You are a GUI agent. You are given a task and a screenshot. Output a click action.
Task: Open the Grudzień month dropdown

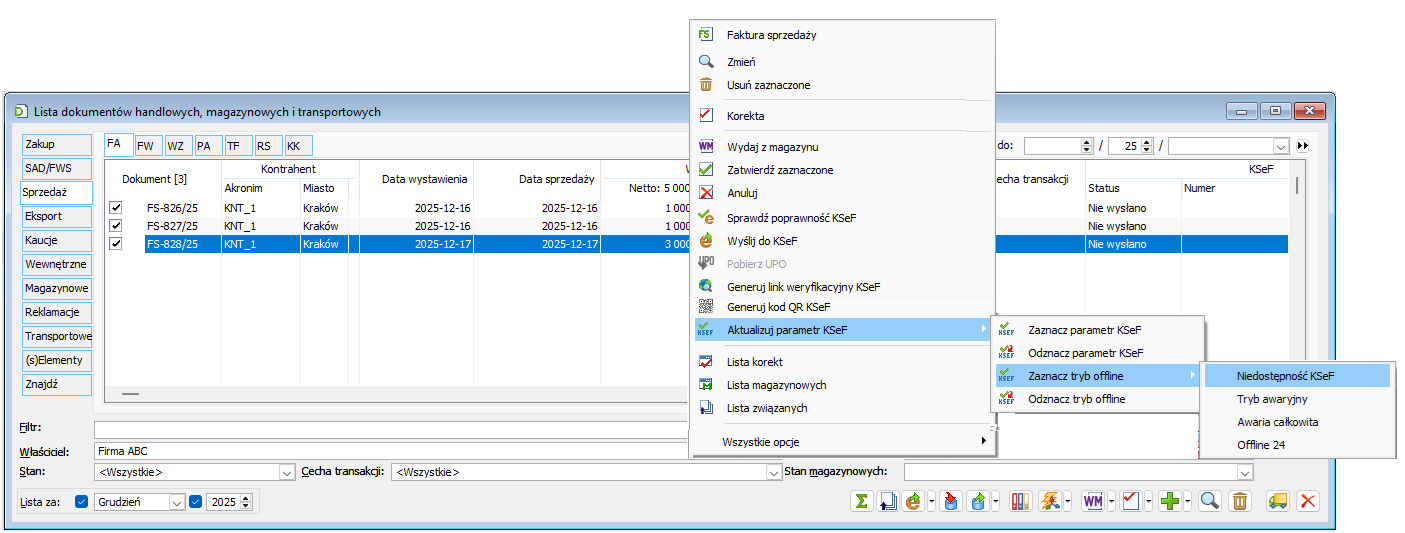177,502
